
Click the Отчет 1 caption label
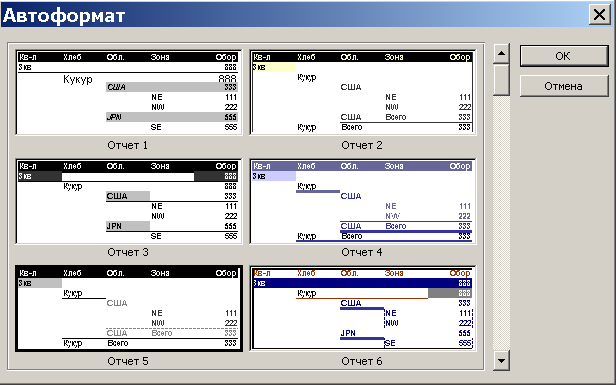(x=128, y=145)
